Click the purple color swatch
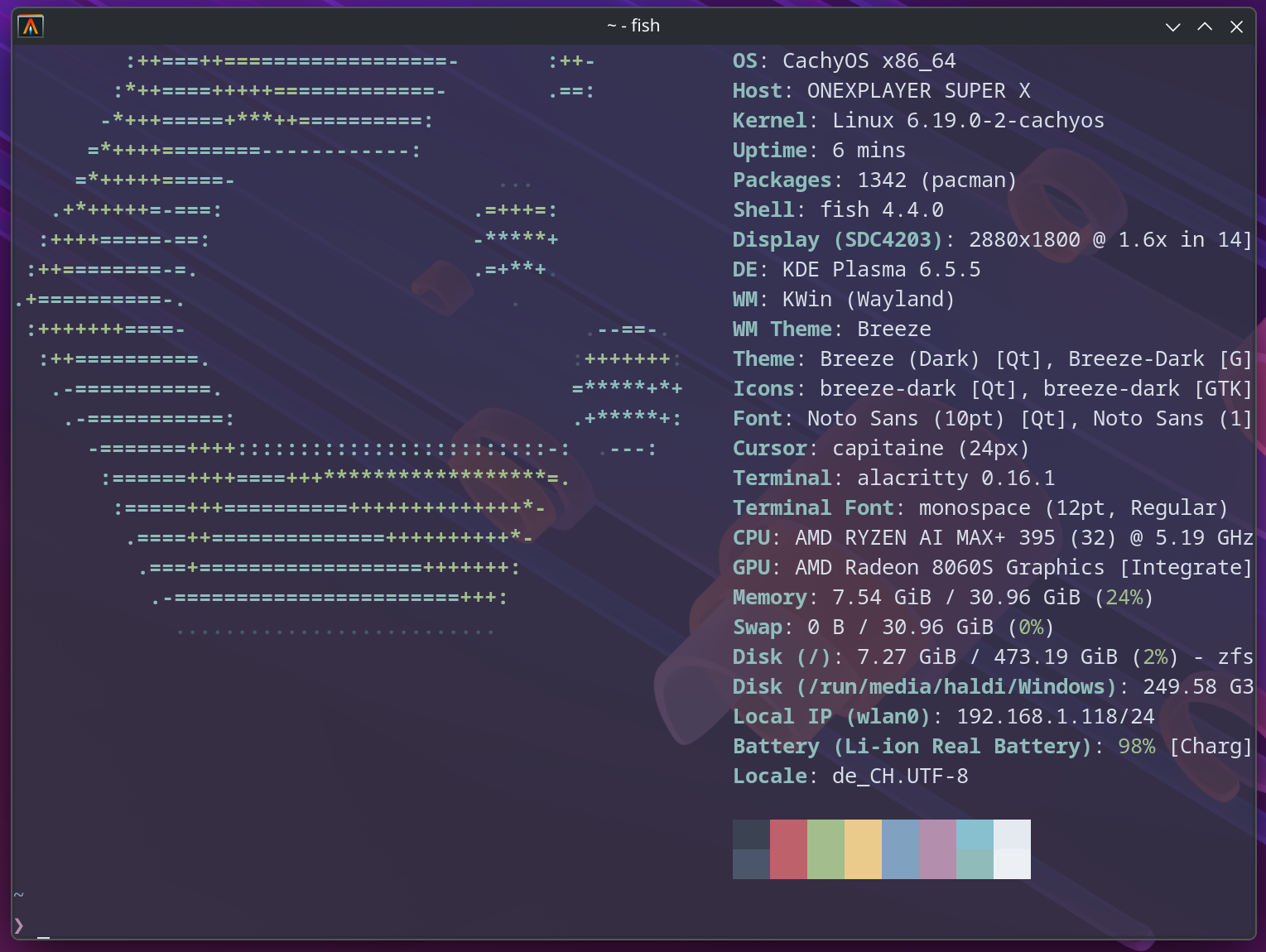1266x952 pixels. coord(937,849)
